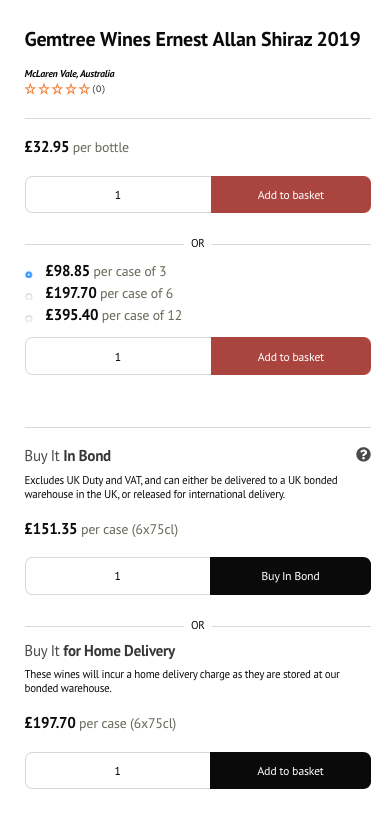Focus the case quantity field

118,357
